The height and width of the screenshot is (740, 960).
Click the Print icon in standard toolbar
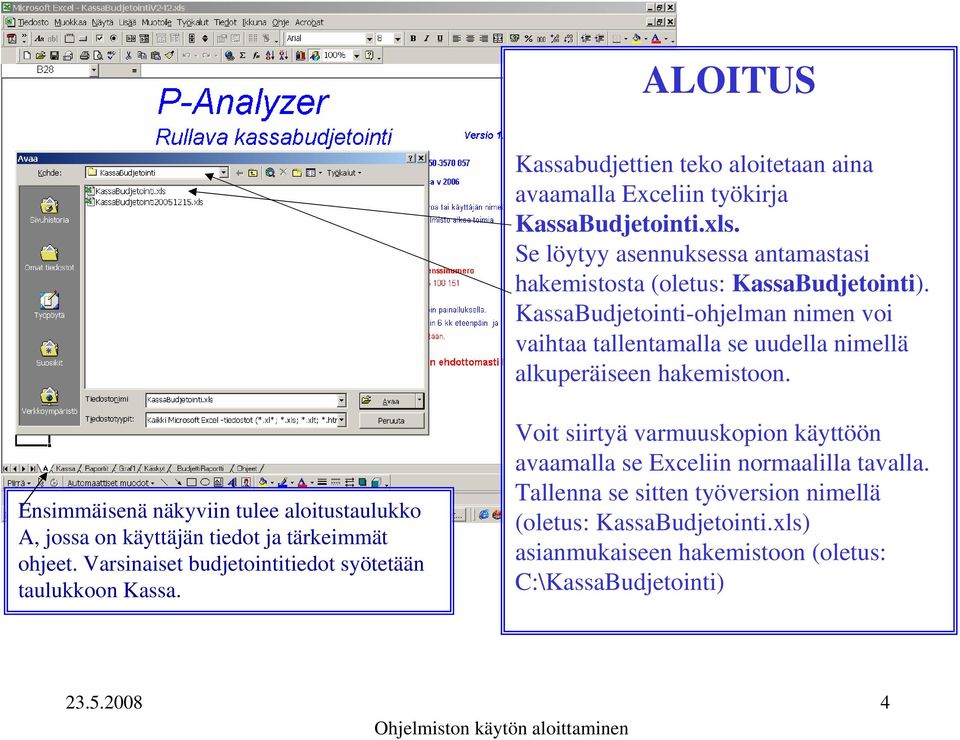[x=84, y=56]
